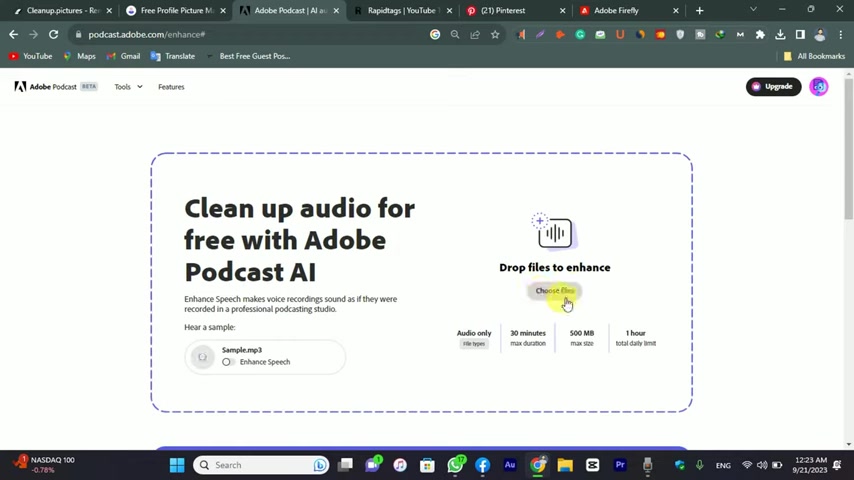This screenshot has width=854, height=480.
Task: Click the zoom magnifier icon in address bar
Action: pyautogui.click(x=455, y=34)
